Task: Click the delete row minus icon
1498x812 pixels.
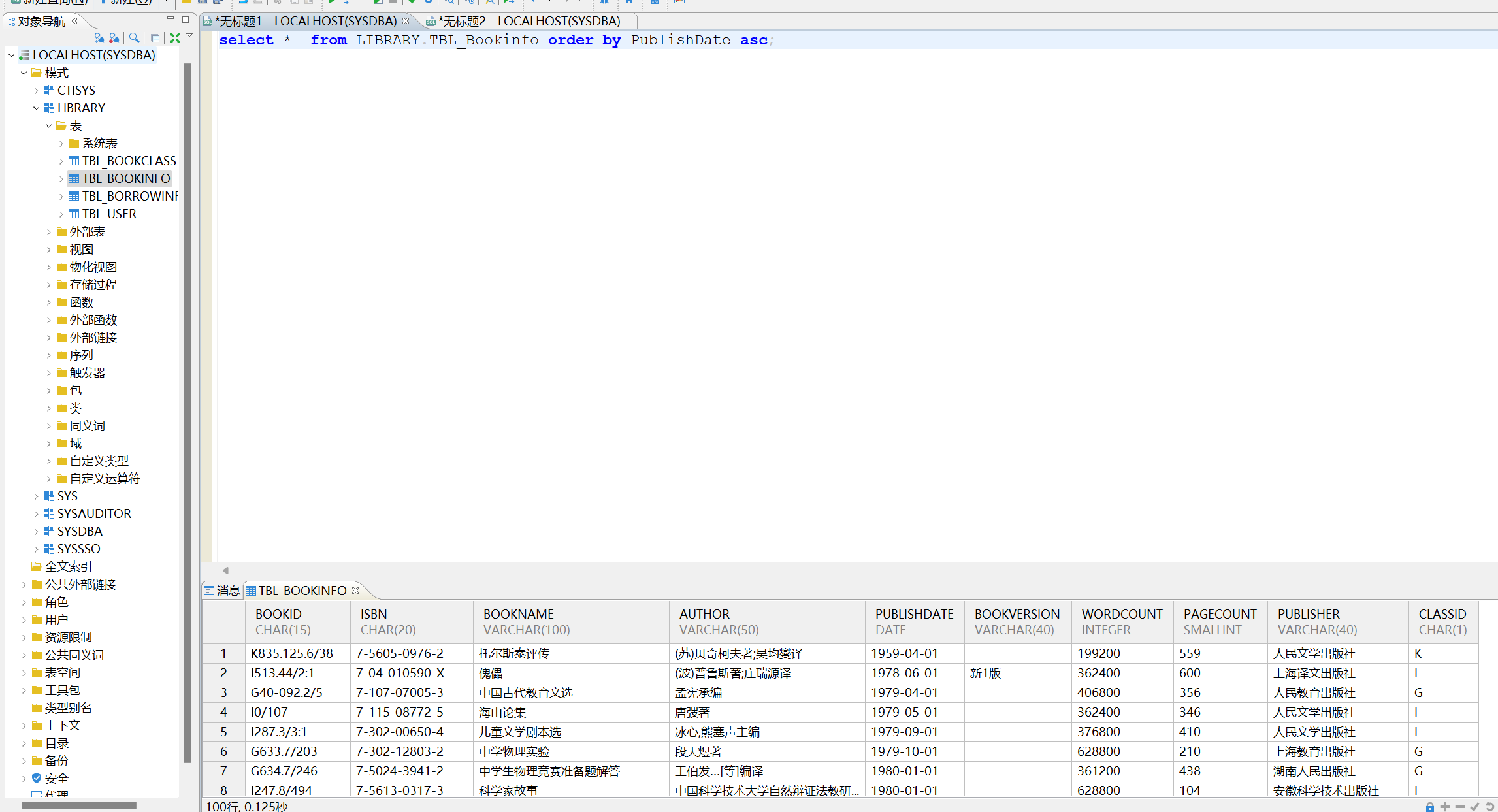Action: (x=1459, y=807)
